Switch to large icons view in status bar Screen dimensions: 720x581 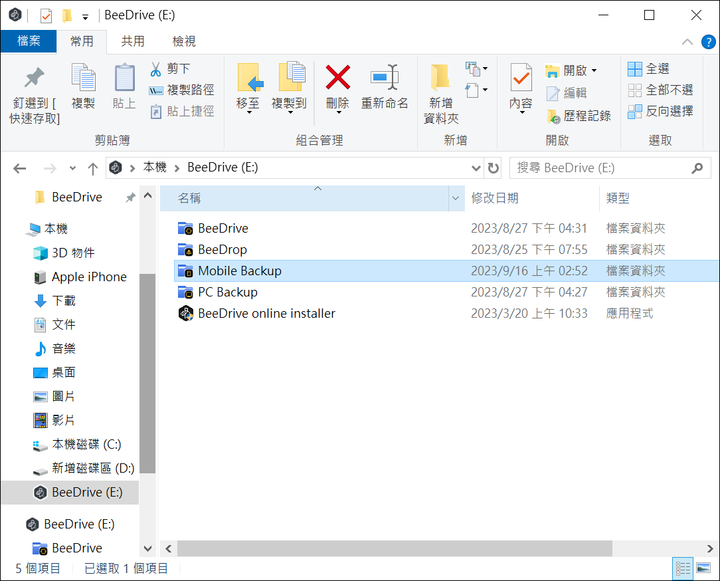(x=703, y=569)
